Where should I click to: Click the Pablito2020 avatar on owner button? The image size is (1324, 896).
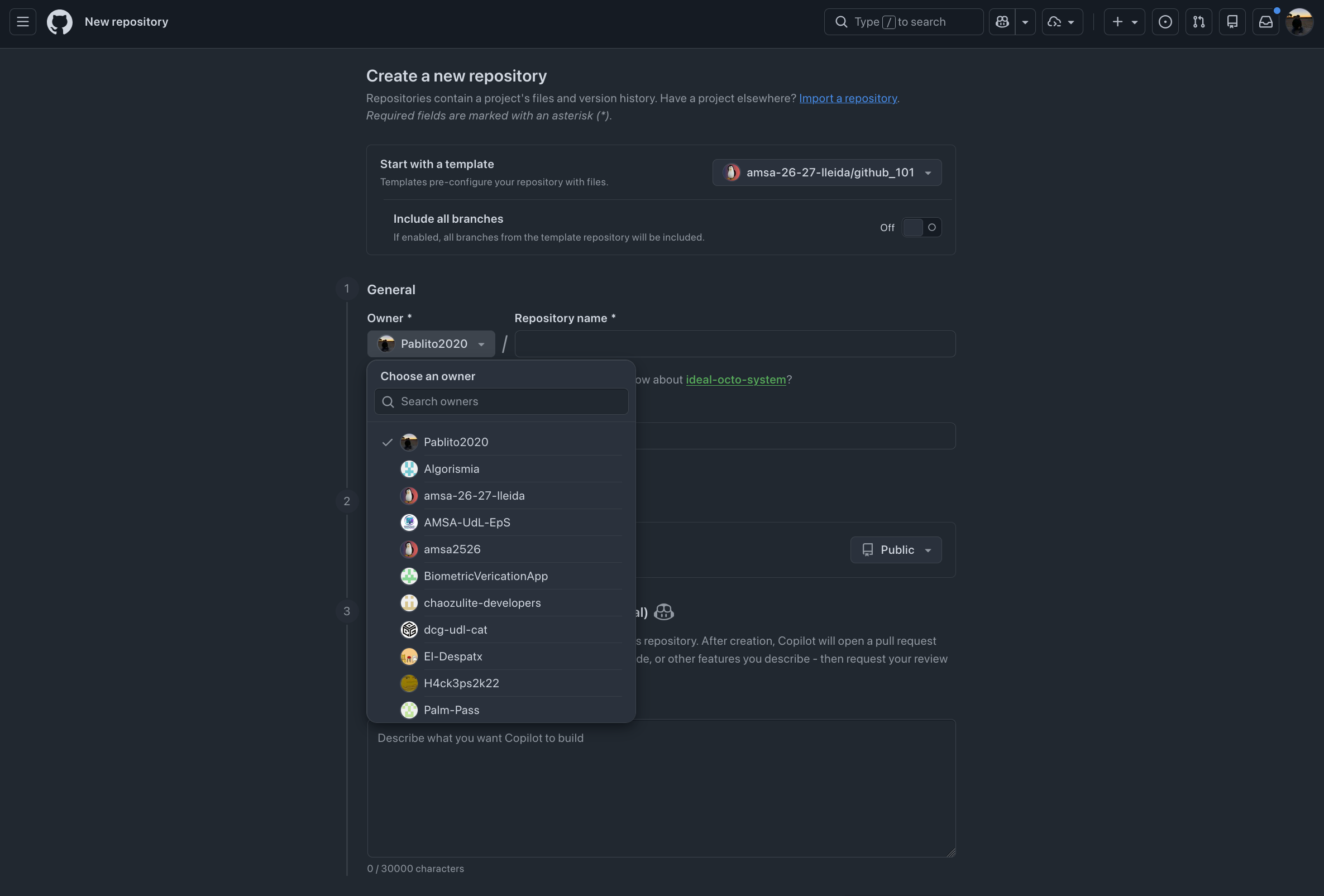tap(386, 344)
